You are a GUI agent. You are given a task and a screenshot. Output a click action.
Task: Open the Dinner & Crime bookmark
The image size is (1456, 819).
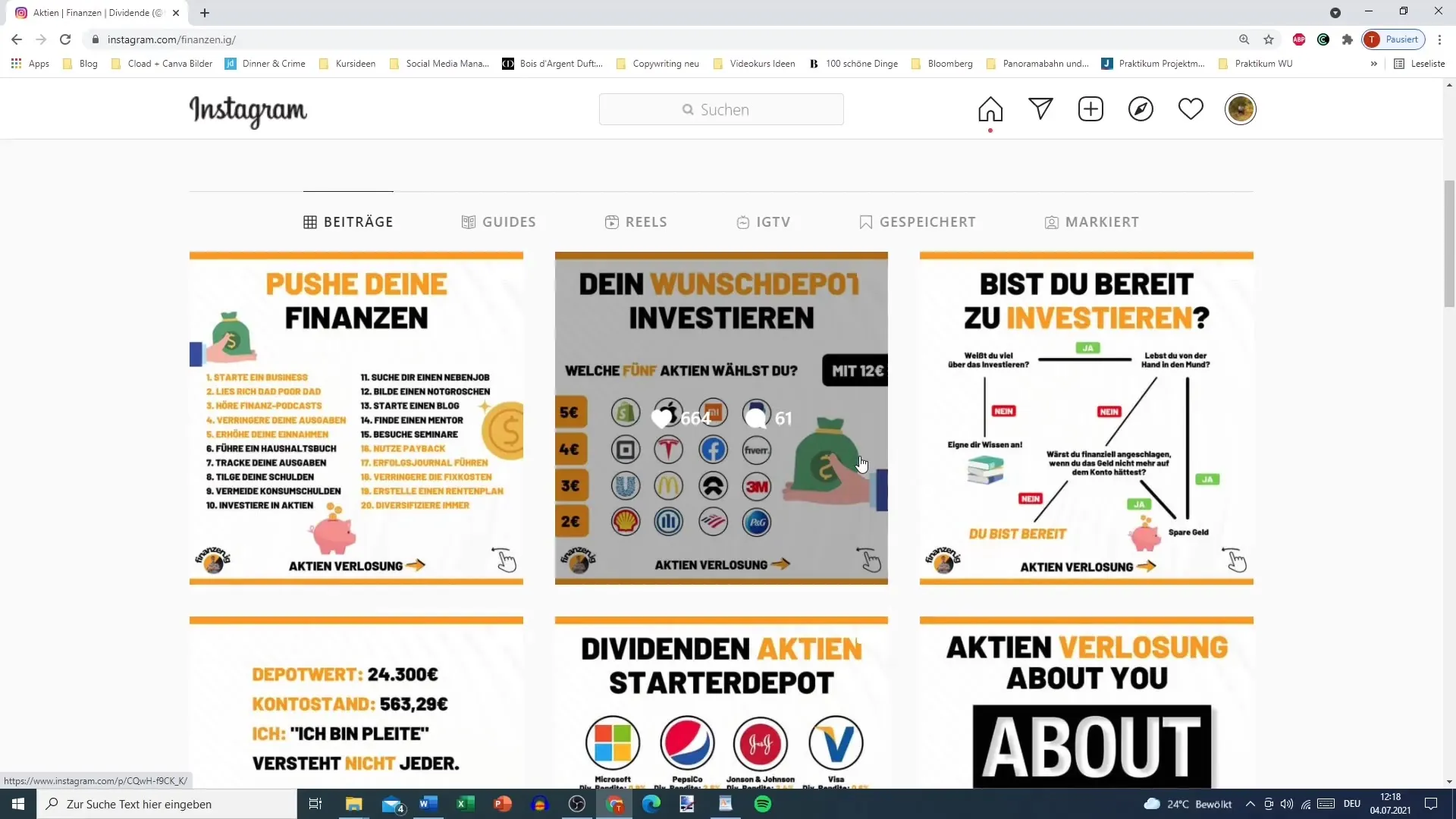pos(265,64)
